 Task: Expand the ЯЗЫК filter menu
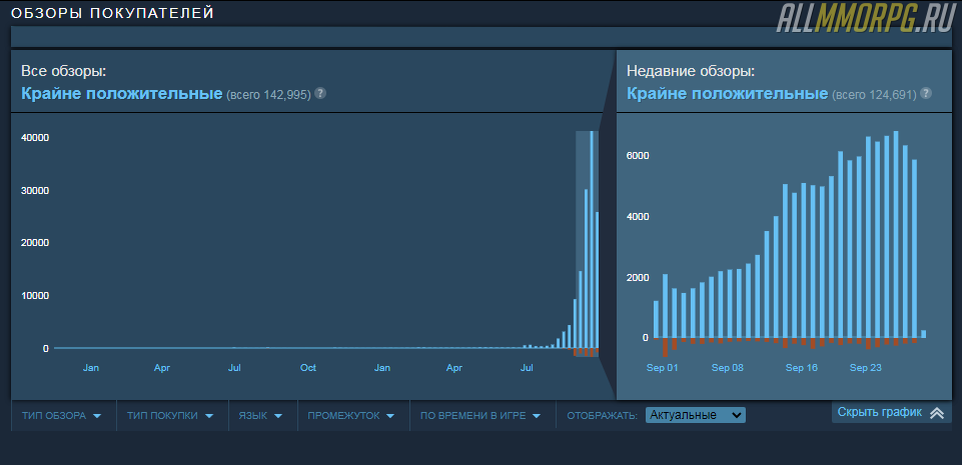(x=261, y=416)
